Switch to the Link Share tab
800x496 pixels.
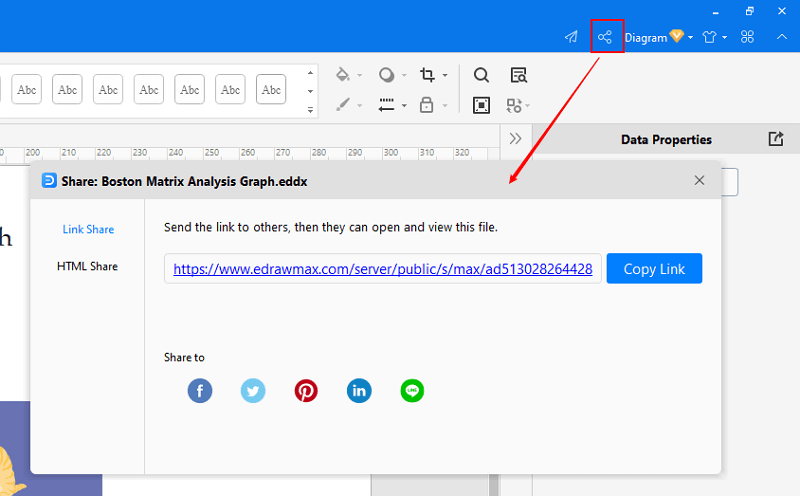[88, 230]
